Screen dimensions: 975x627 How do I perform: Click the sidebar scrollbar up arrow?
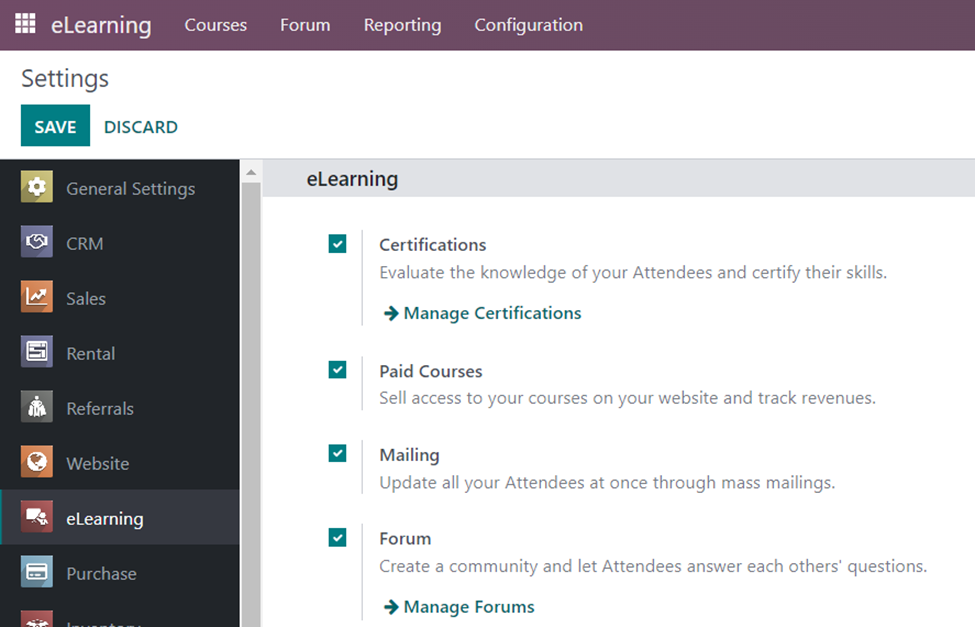point(251,172)
